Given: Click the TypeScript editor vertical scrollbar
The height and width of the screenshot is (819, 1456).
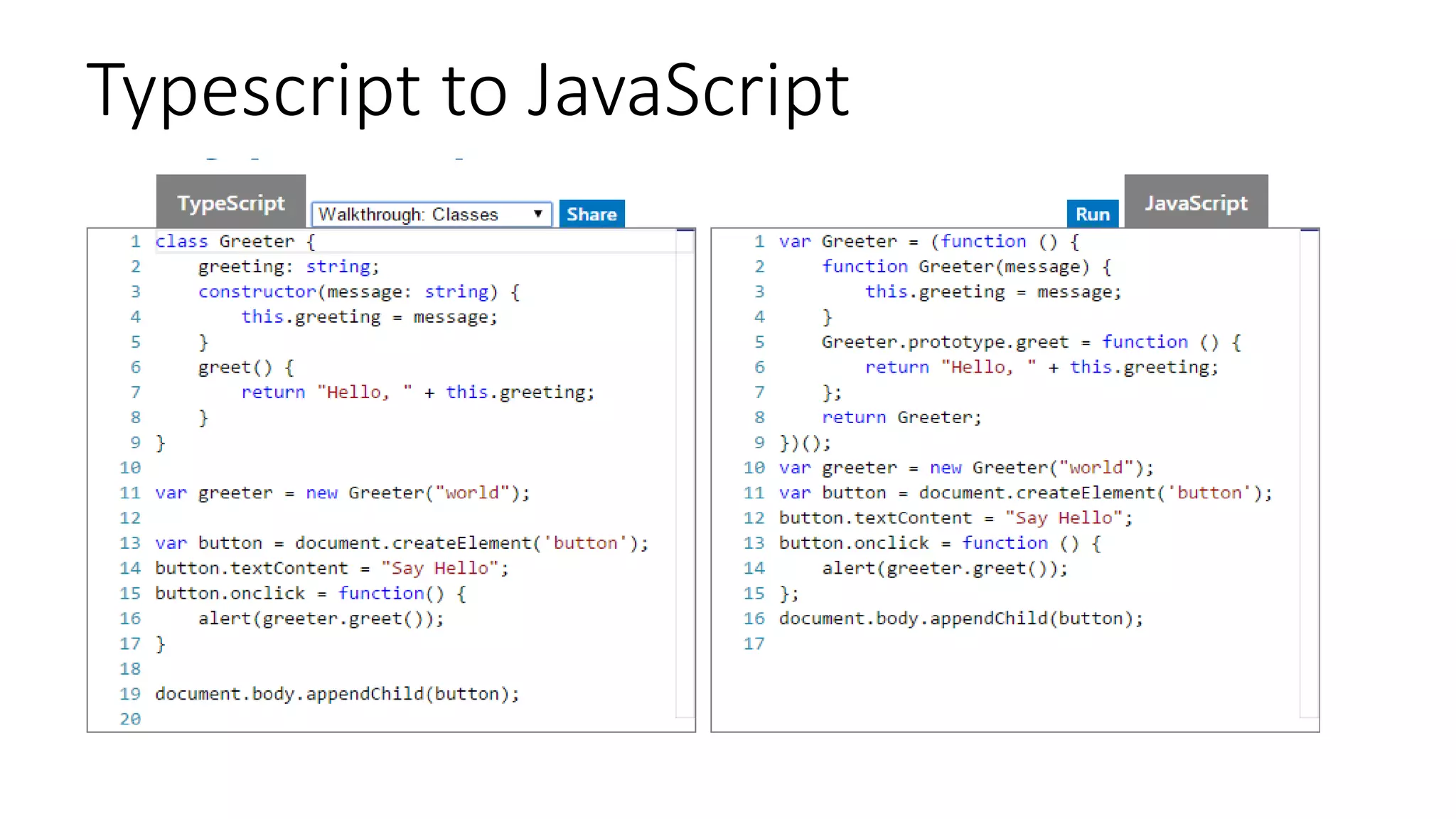Looking at the screenshot, I should 685,473.
